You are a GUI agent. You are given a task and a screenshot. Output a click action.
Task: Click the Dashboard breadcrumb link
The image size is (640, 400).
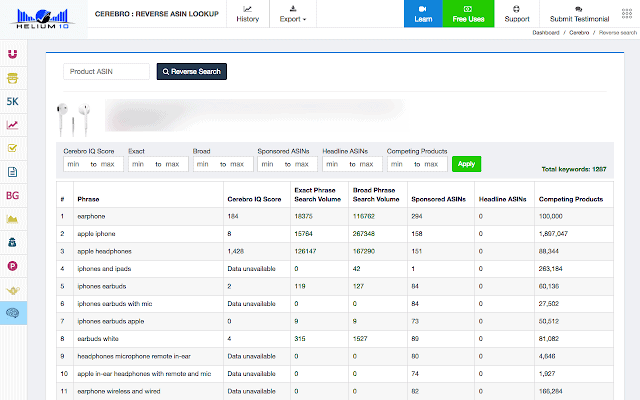pyautogui.click(x=546, y=33)
